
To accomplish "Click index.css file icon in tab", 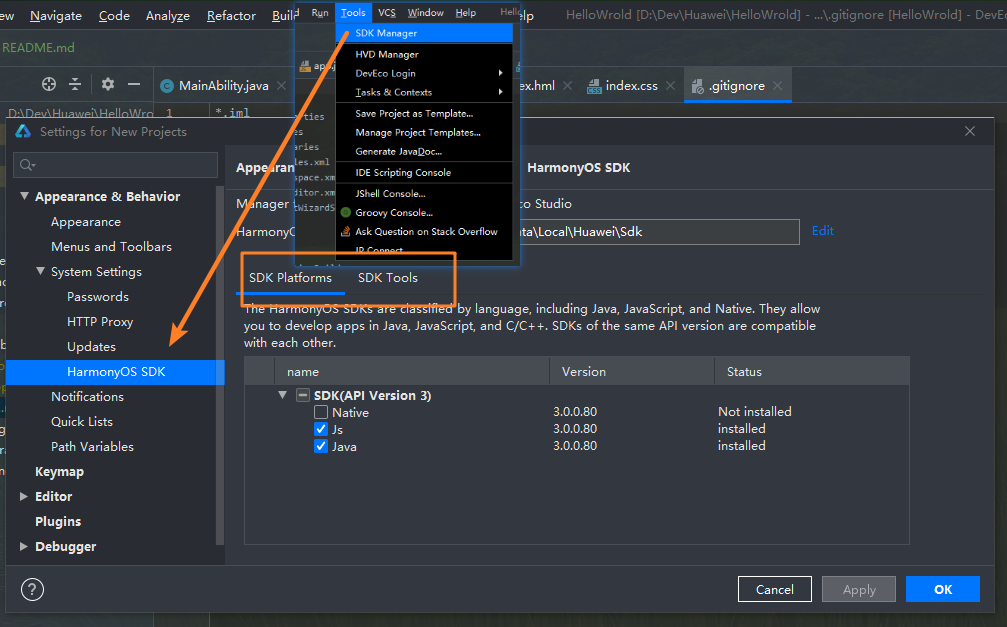I will [x=594, y=86].
